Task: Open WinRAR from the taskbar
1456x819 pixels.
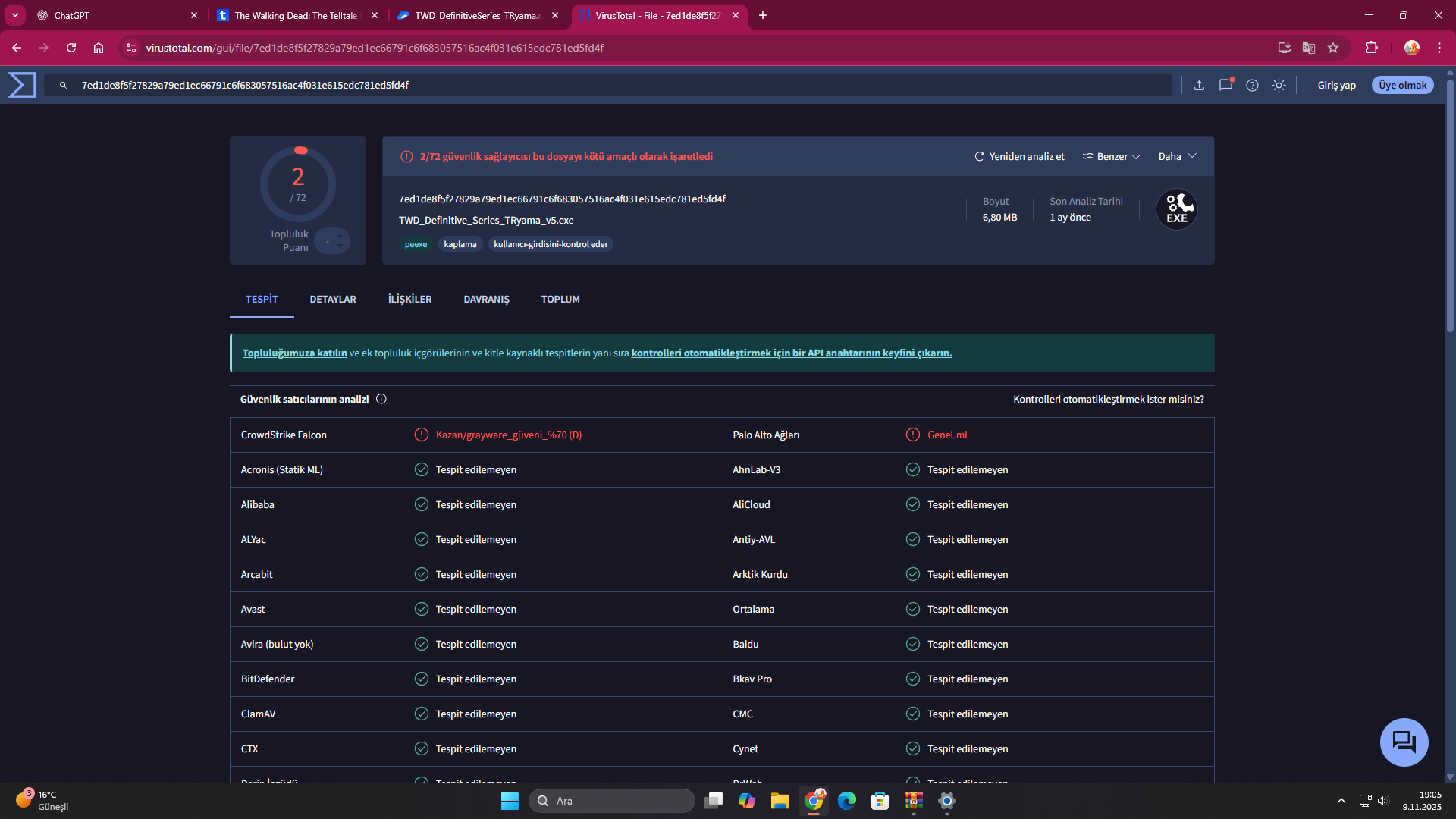Action: [914, 801]
